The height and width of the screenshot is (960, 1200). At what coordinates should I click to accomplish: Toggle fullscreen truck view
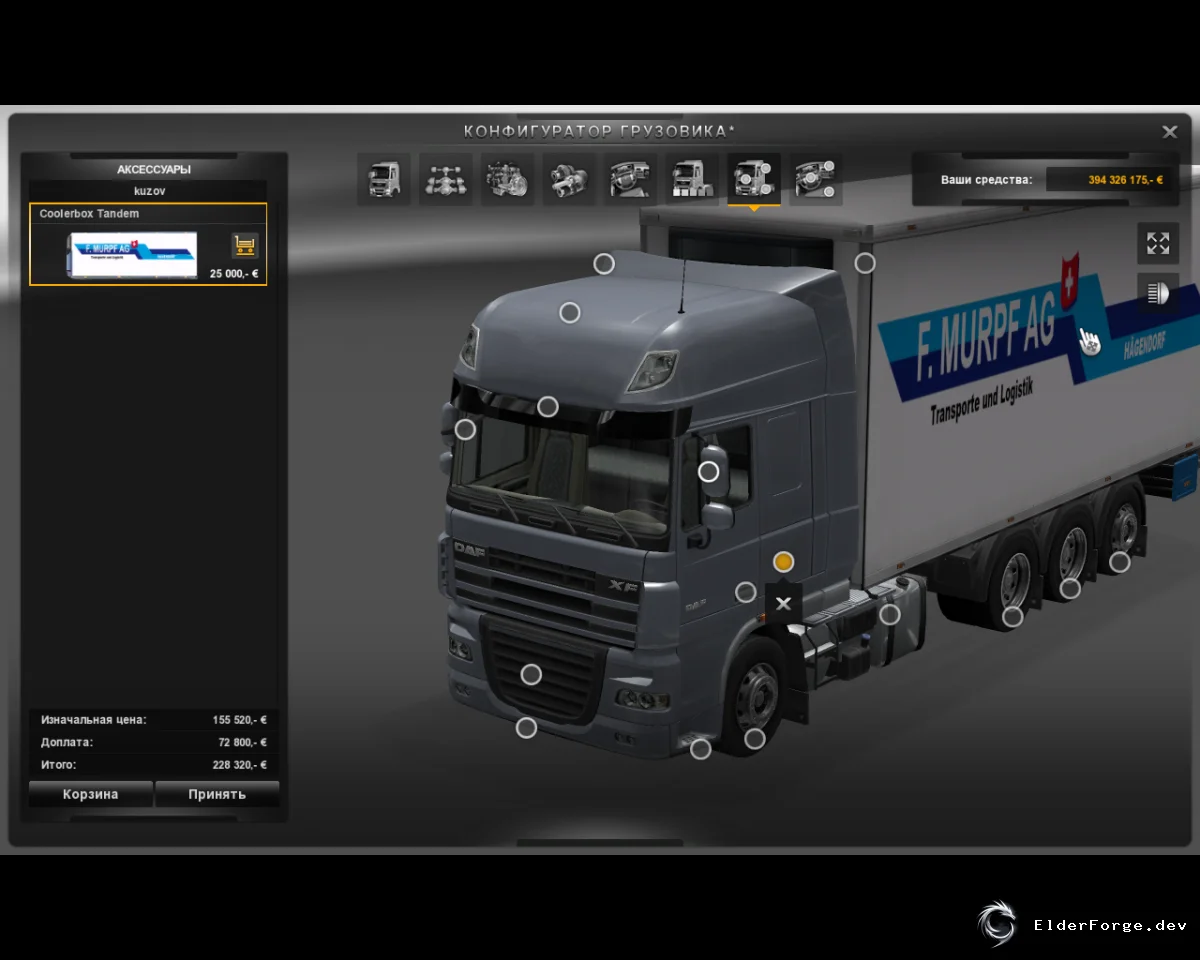[1158, 243]
